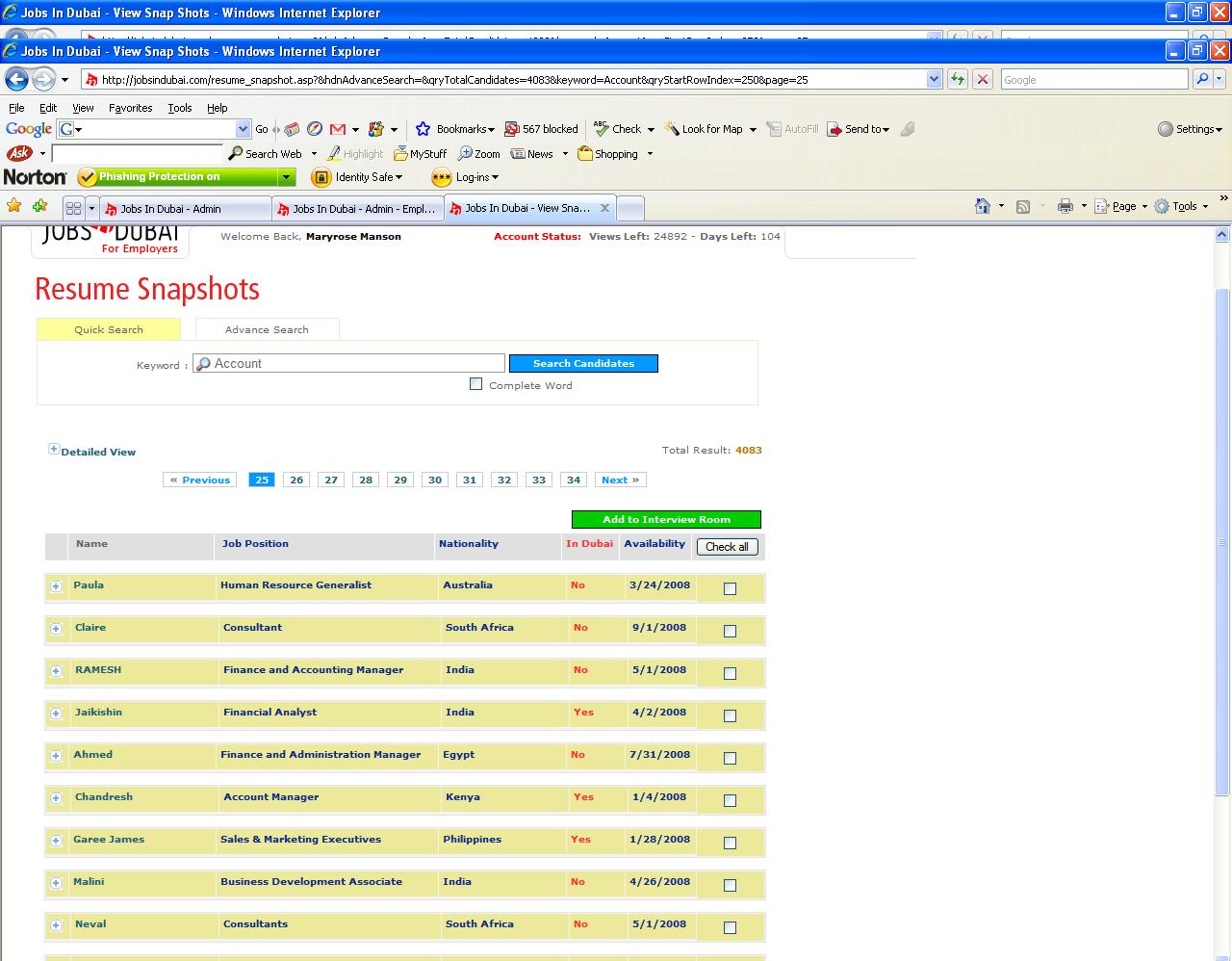Expand the RAMESH candidate row
The height and width of the screenshot is (961, 1232).
[56, 671]
